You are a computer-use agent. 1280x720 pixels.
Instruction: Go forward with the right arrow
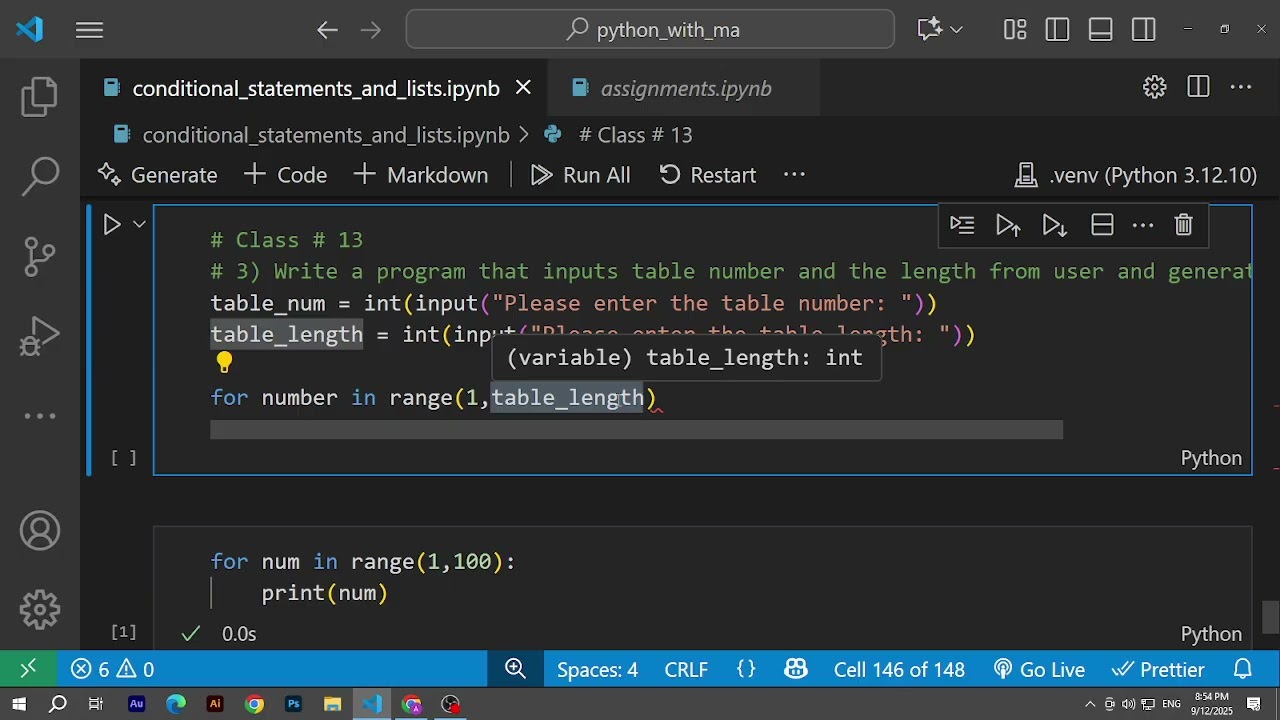click(371, 30)
